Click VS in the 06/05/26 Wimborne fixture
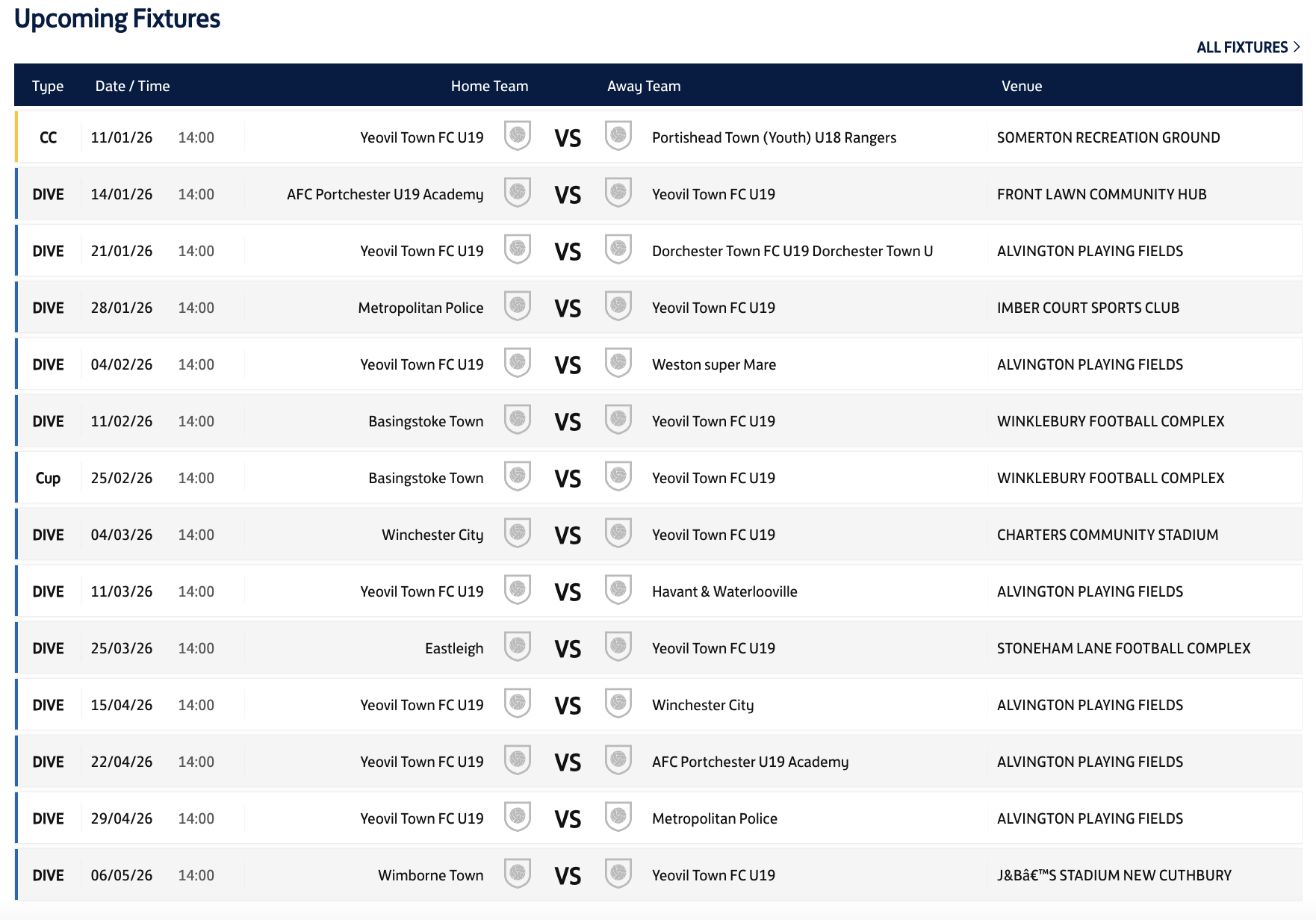 [568, 875]
